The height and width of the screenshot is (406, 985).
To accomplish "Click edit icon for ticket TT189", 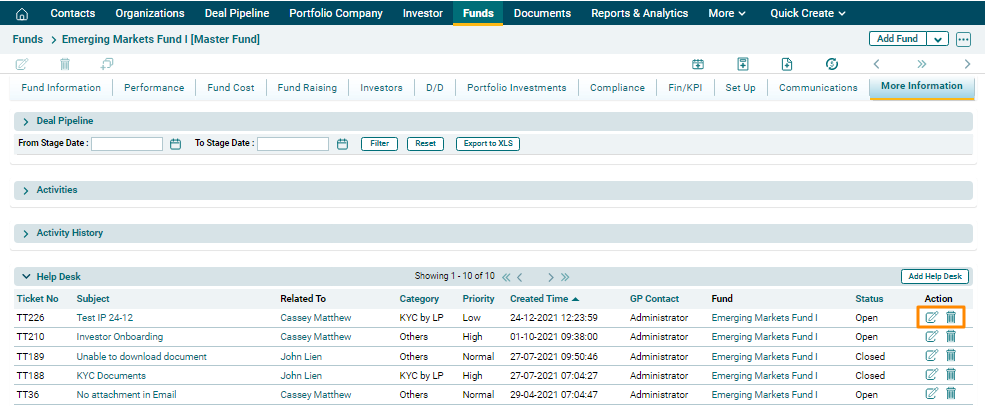I will click(932, 356).
